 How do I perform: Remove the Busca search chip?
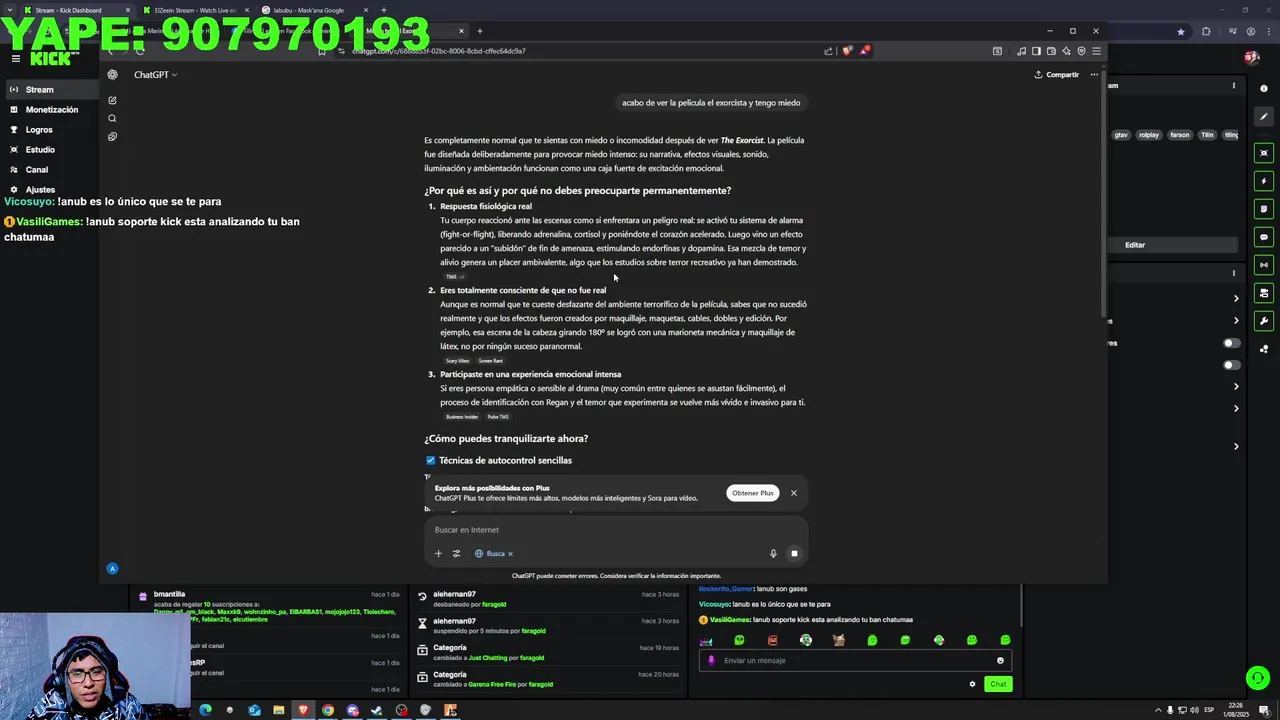(x=510, y=553)
